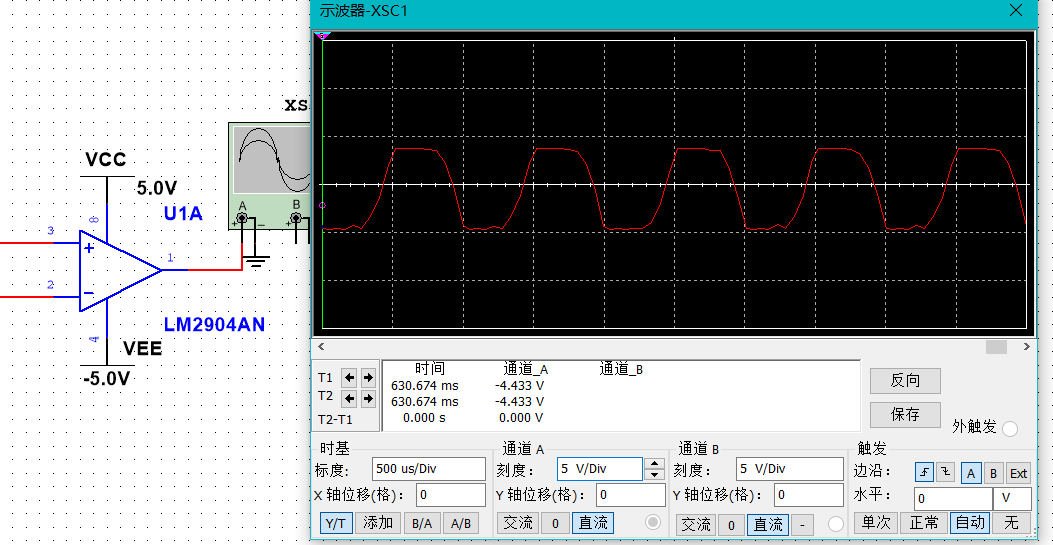Select falling edge trigger icon
Screen dimensions: 1053x545
946,473
